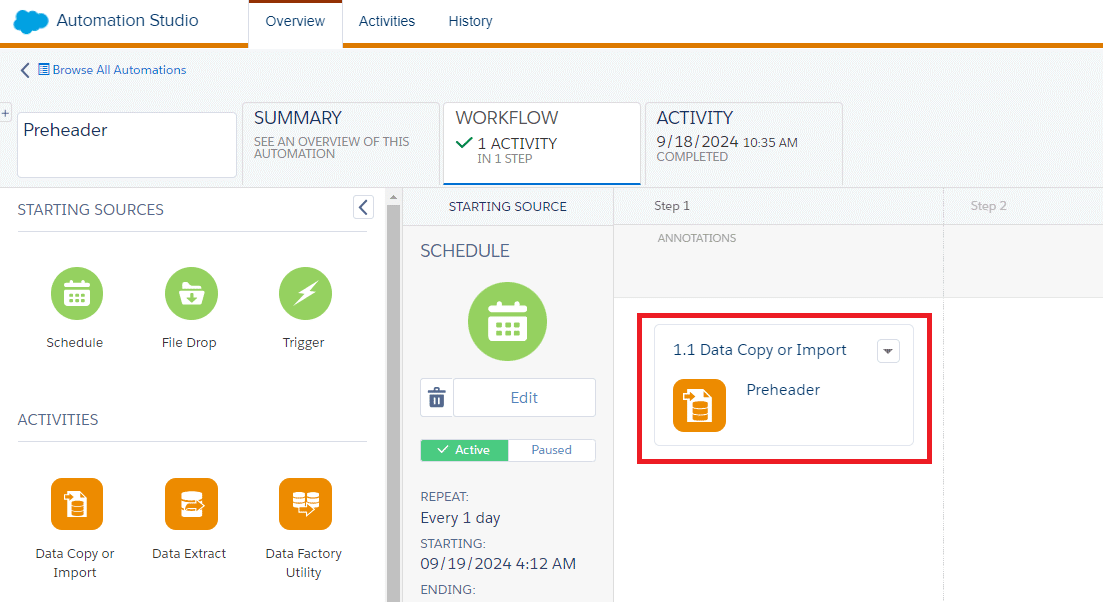
Task: Click the Step 2 column header
Action: coord(988,206)
